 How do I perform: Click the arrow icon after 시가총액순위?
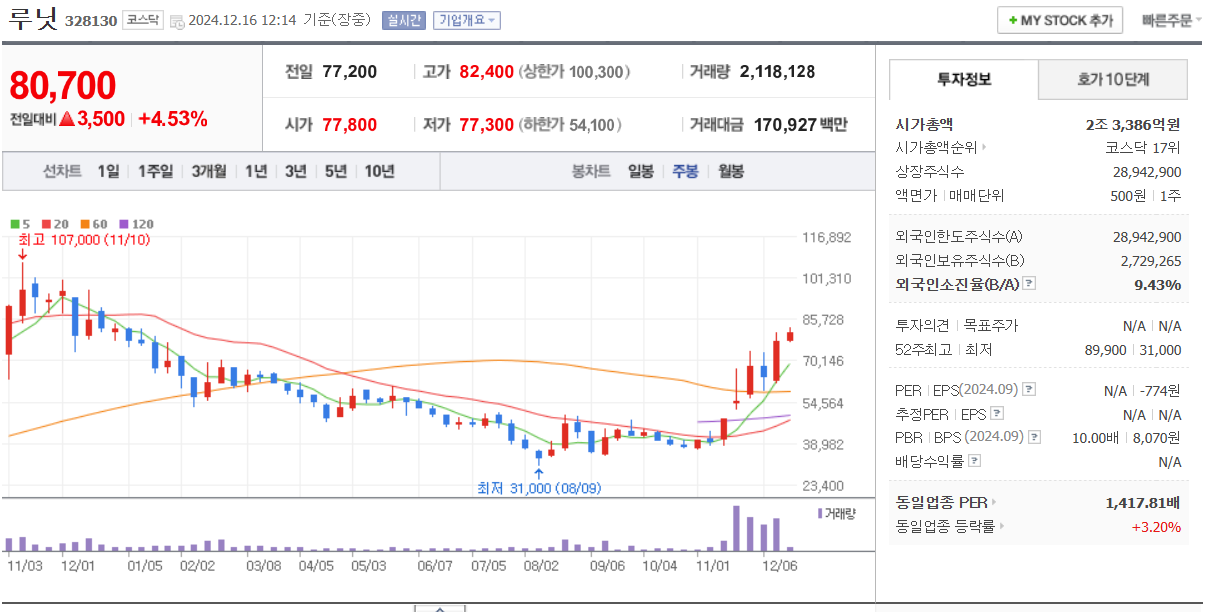point(985,148)
